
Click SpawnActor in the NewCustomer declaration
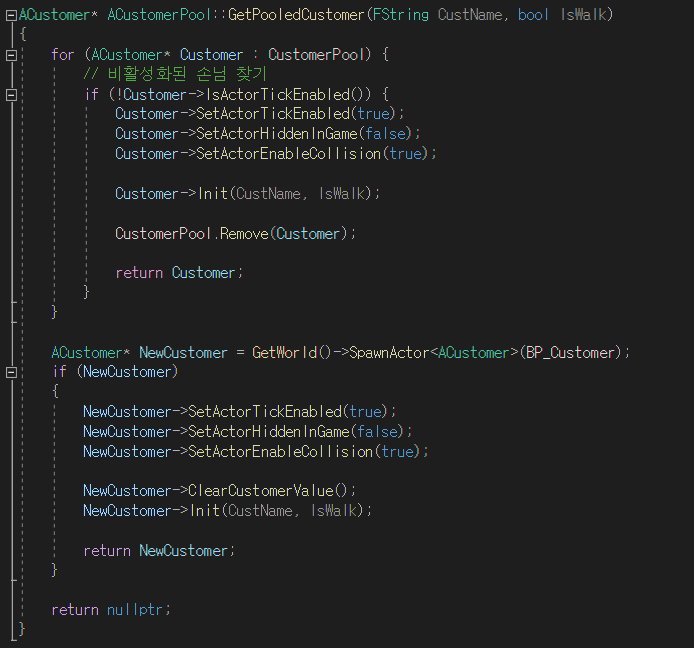coord(389,353)
